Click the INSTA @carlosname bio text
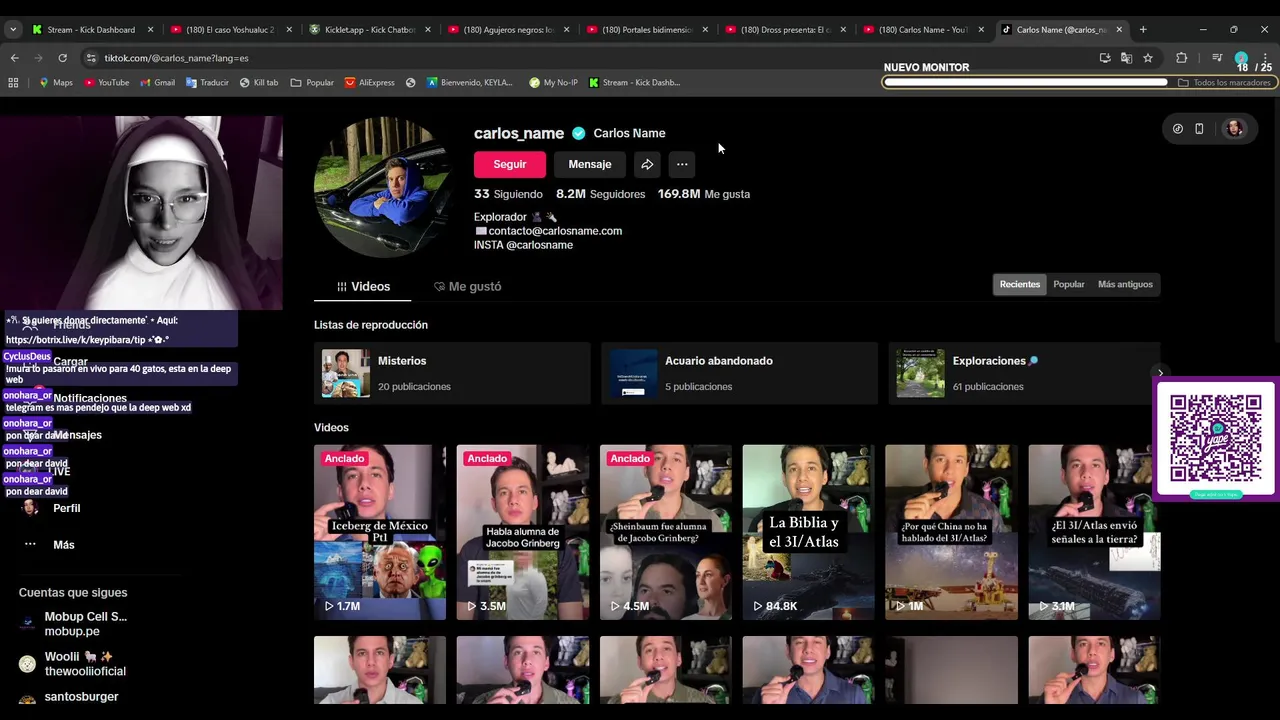1280x720 pixels. 523,245
